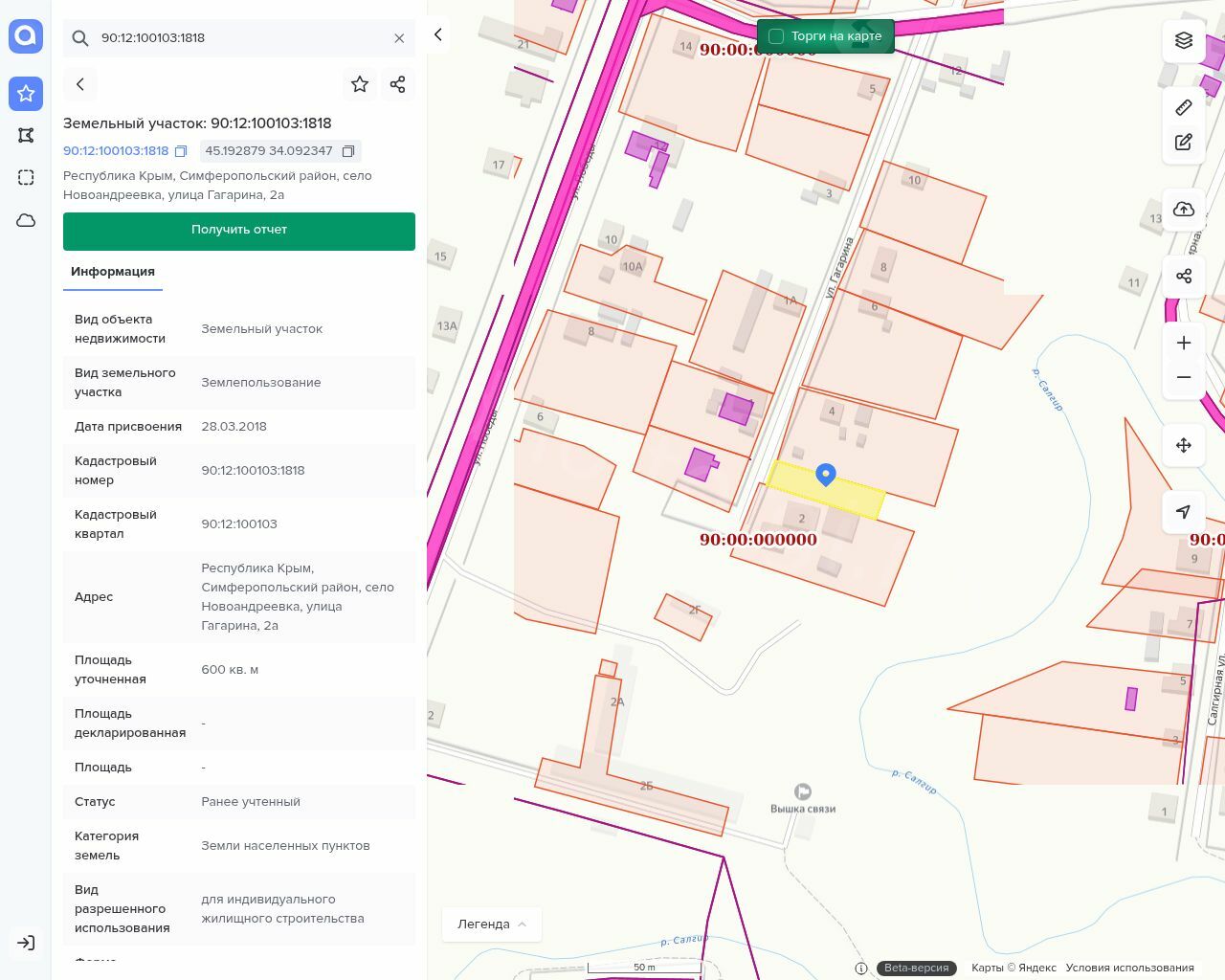This screenshot has height=980, width=1225.
Task: Zoom out on the map
Action: tap(1183, 377)
